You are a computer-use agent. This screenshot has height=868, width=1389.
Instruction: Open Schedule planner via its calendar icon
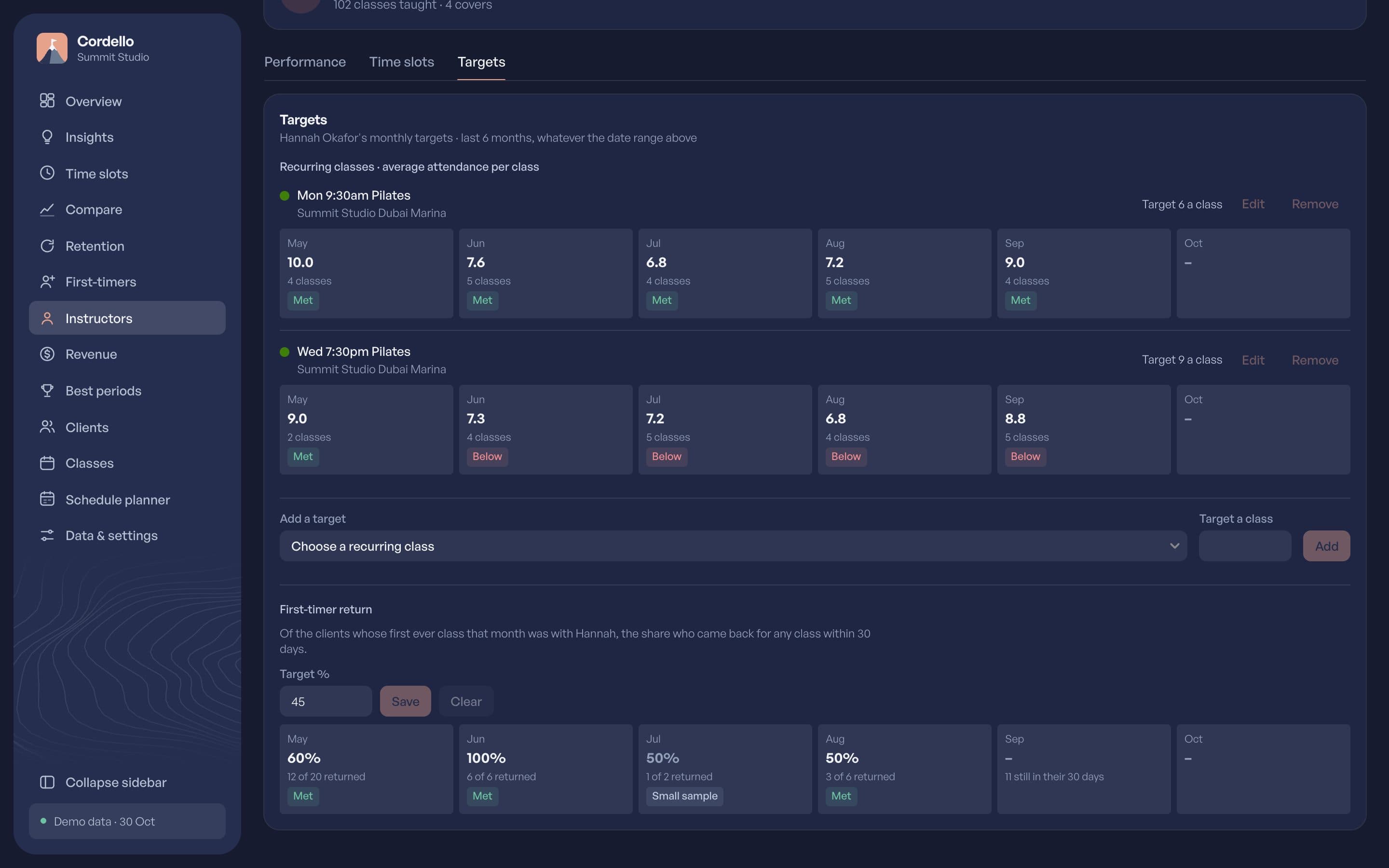tap(47, 499)
